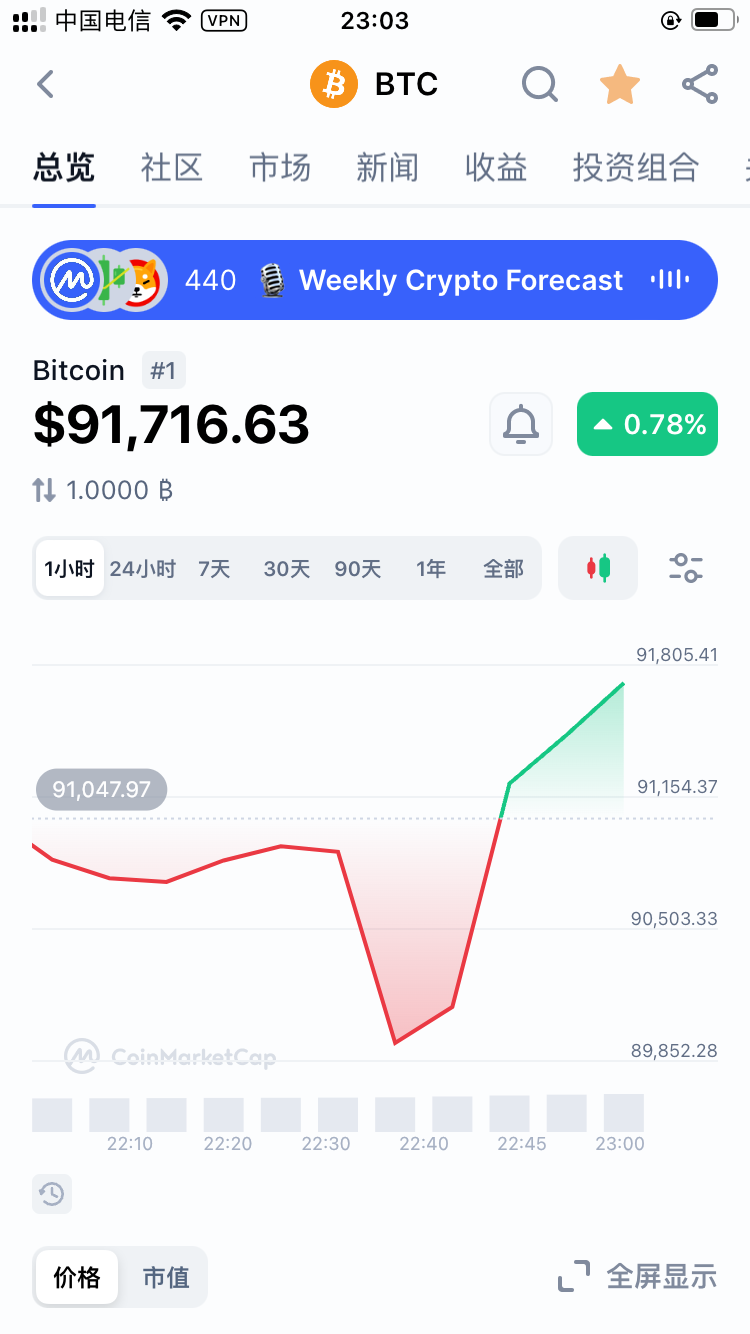Select the 24小时 time range
Screen dimensions: 750x1334
pyautogui.click(x=142, y=569)
